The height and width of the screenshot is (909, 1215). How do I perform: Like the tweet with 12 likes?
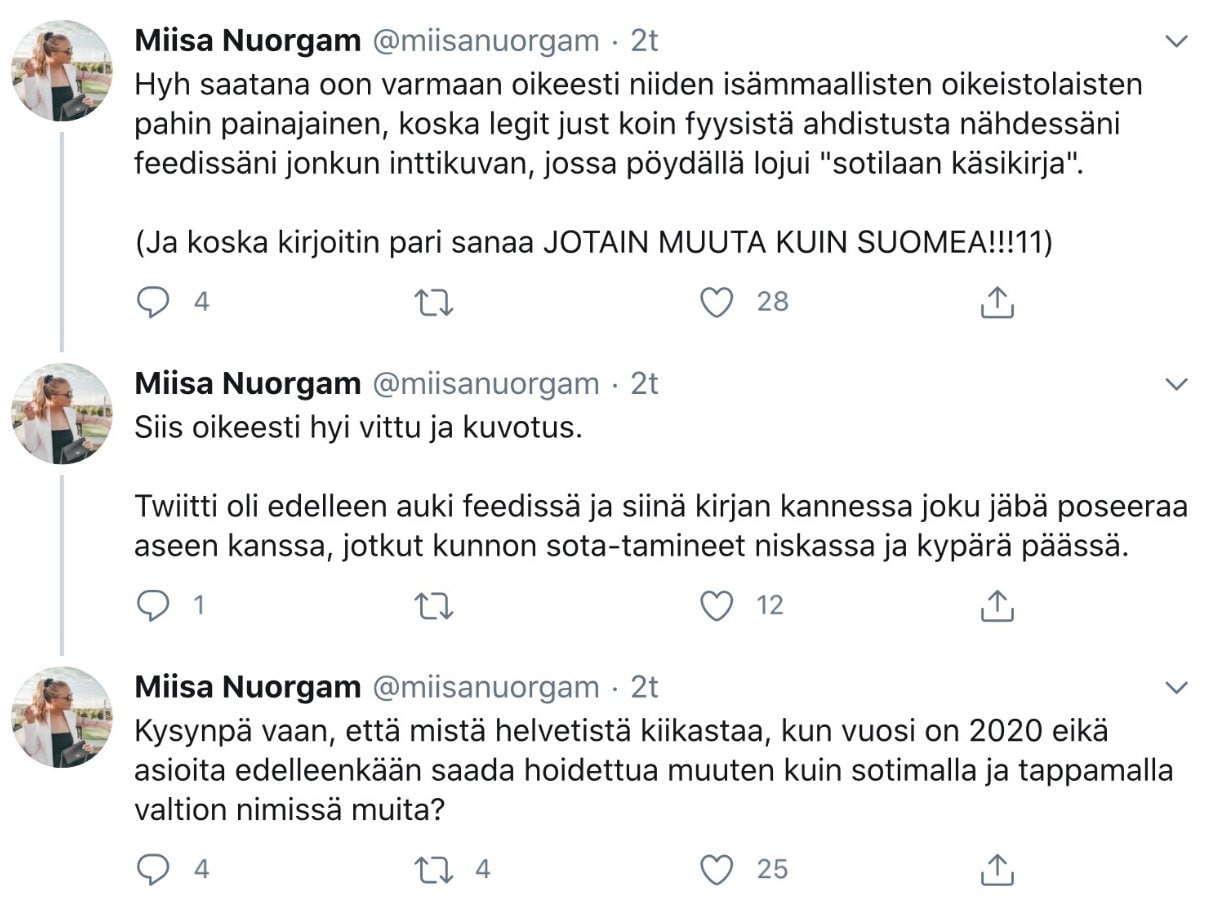click(716, 606)
